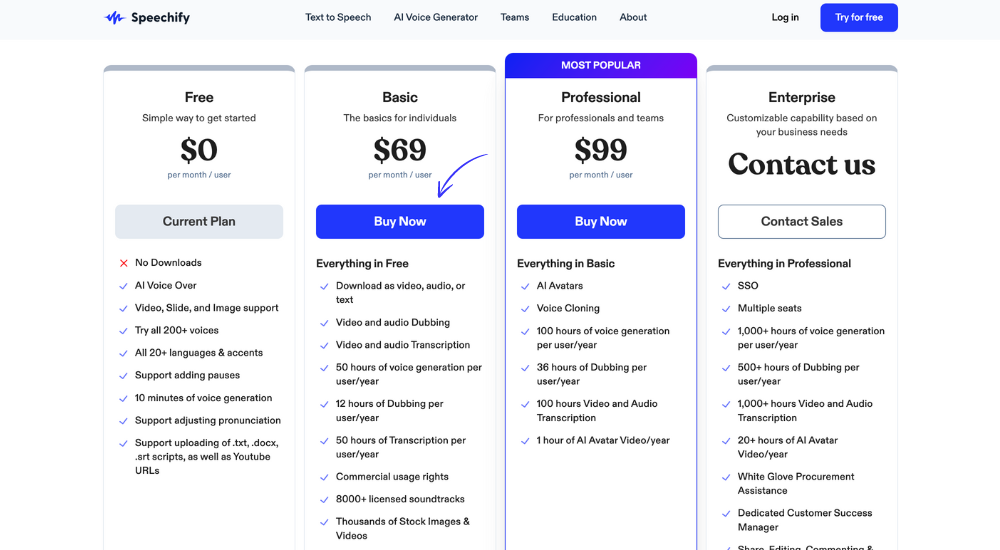Click the Speechify waveform logo icon
This screenshot has height=550, width=1000.
pos(115,18)
